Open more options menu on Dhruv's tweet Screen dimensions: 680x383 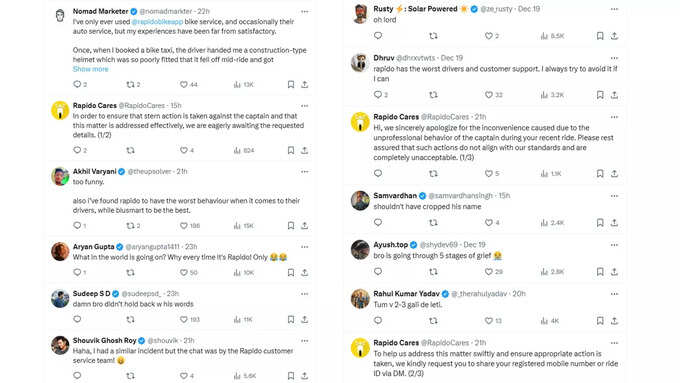(x=615, y=58)
